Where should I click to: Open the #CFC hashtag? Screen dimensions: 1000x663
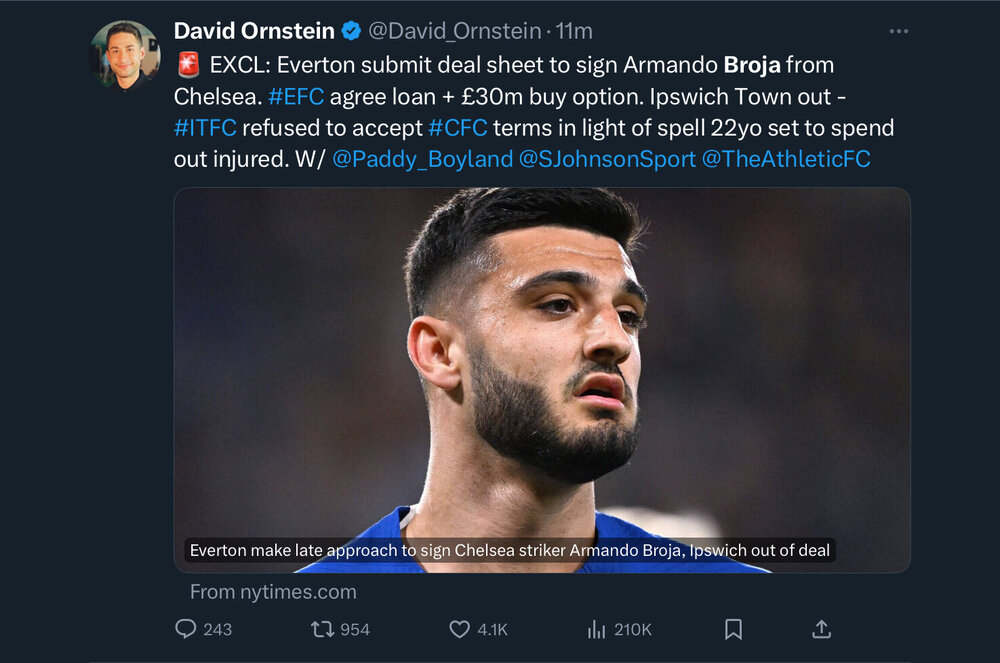[x=457, y=128]
